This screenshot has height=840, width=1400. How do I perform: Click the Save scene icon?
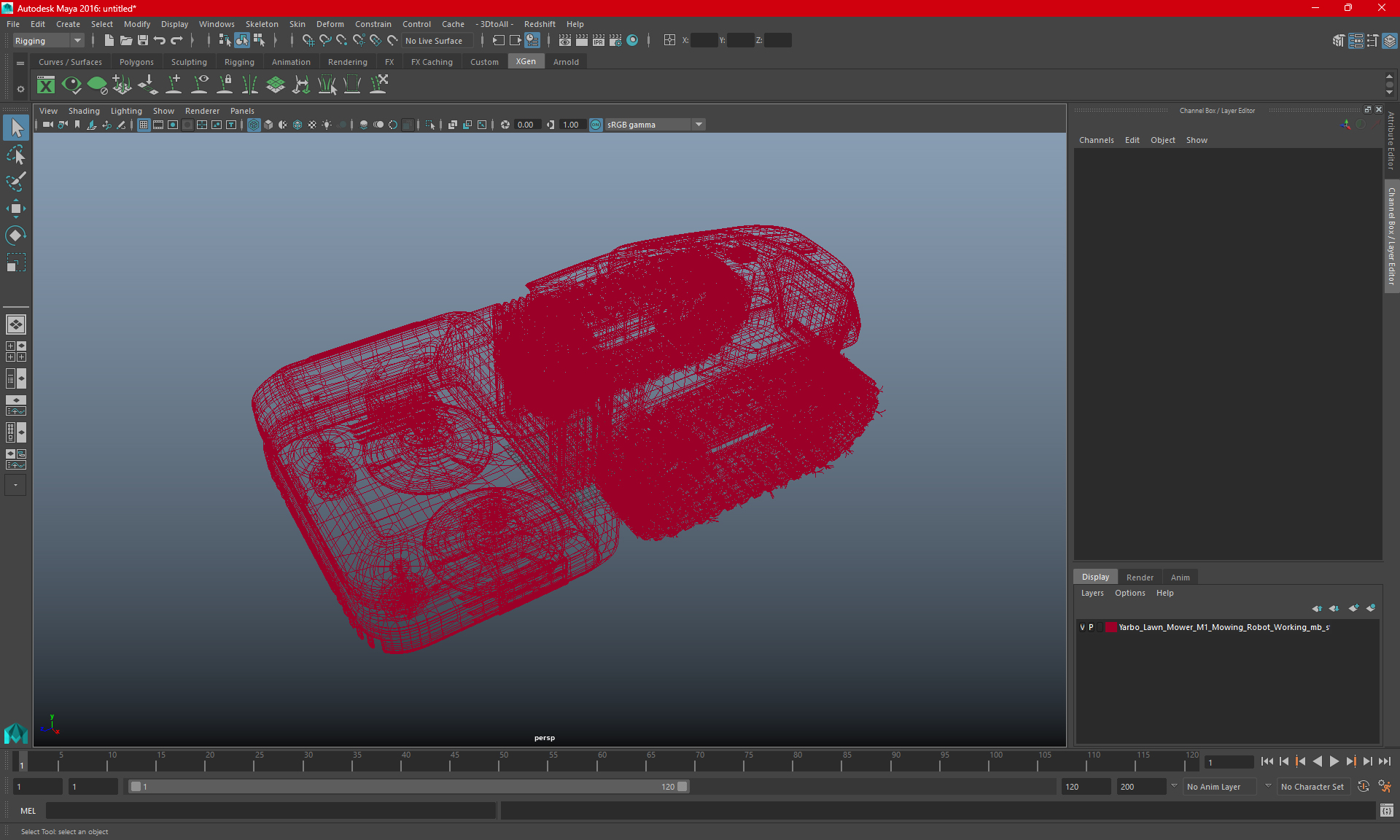tap(143, 41)
